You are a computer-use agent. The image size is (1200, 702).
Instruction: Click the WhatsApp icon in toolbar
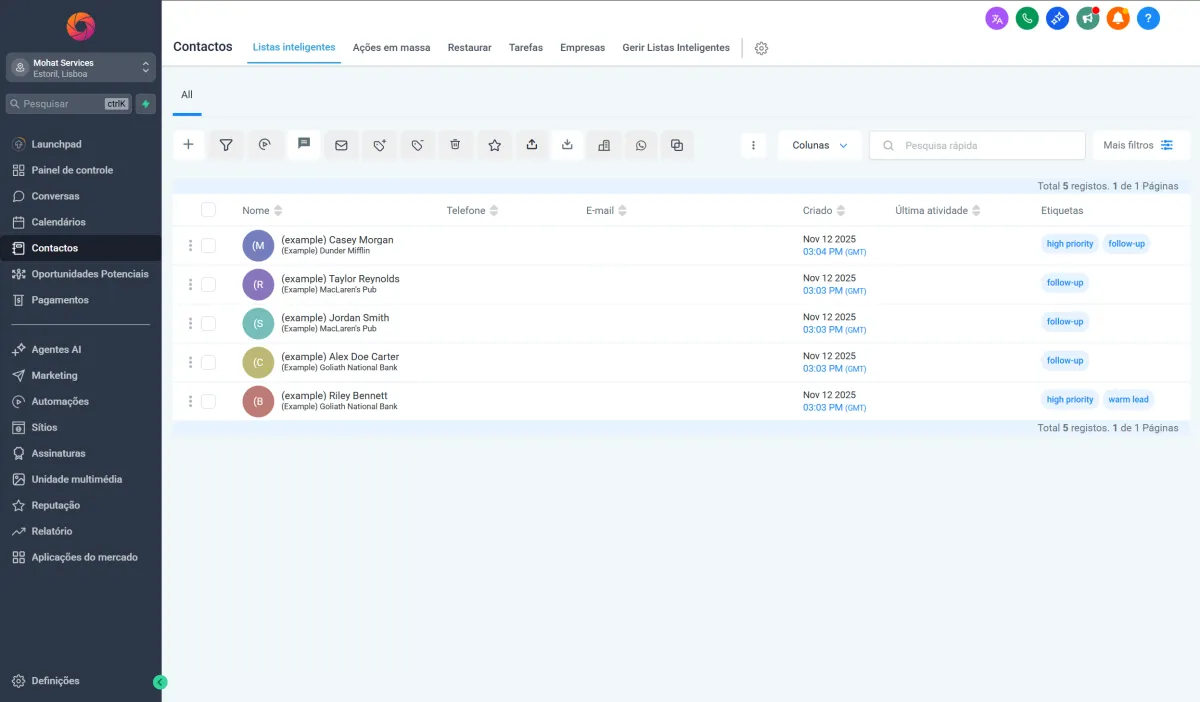coord(641,145)
